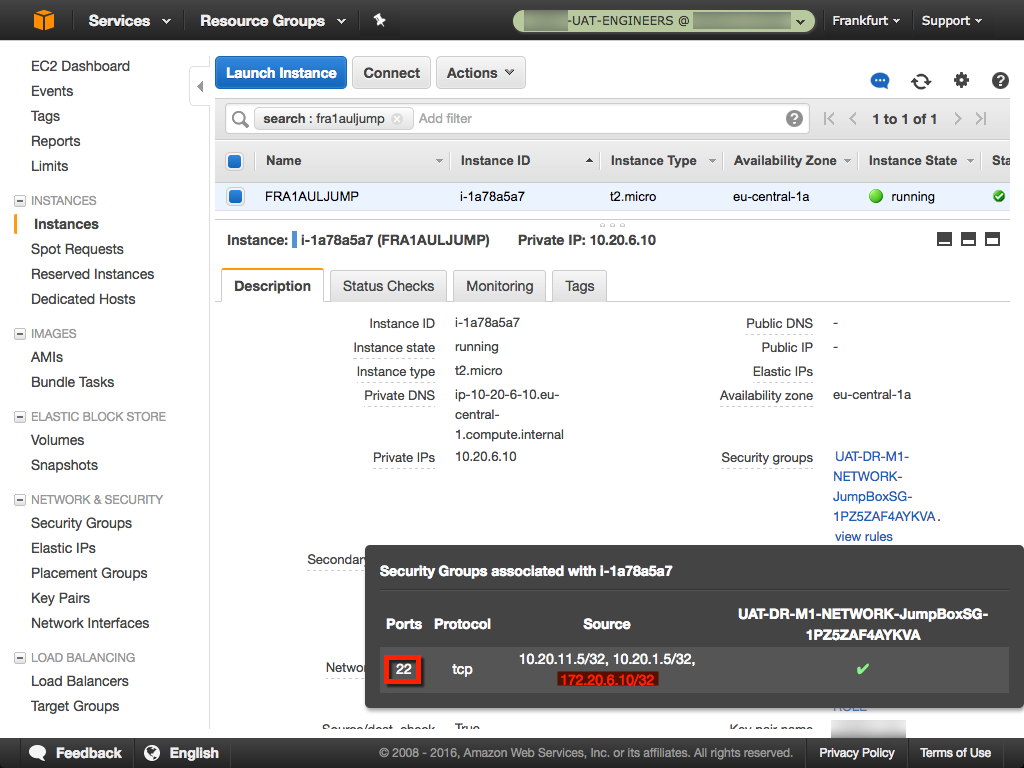Screen dimensions: 1024x768
Task: Open the Services dropdown menu
Action: (129, 20)
